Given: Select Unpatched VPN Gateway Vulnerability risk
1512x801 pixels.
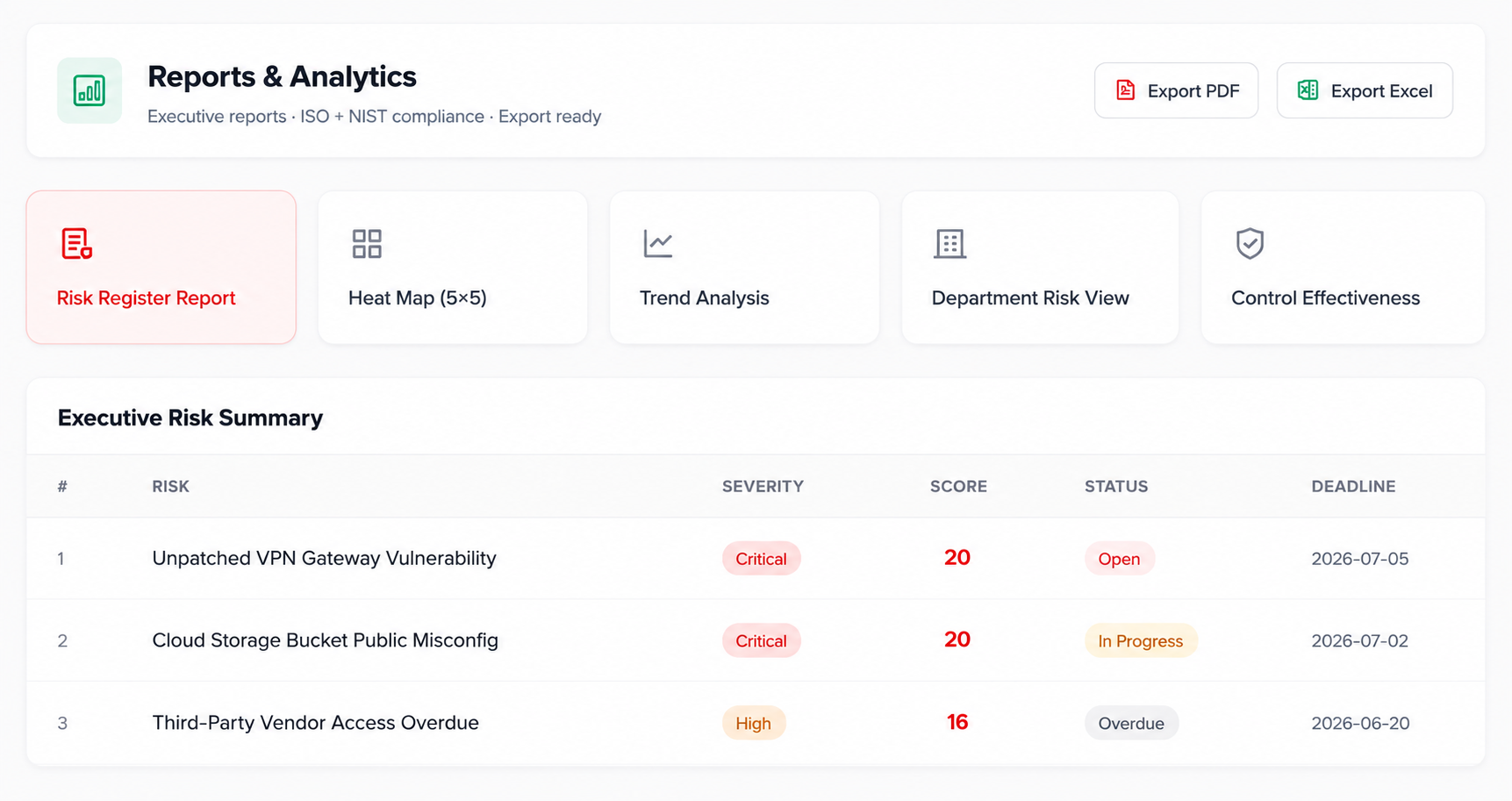Looking at the screenshot, I should coord(325,558).
